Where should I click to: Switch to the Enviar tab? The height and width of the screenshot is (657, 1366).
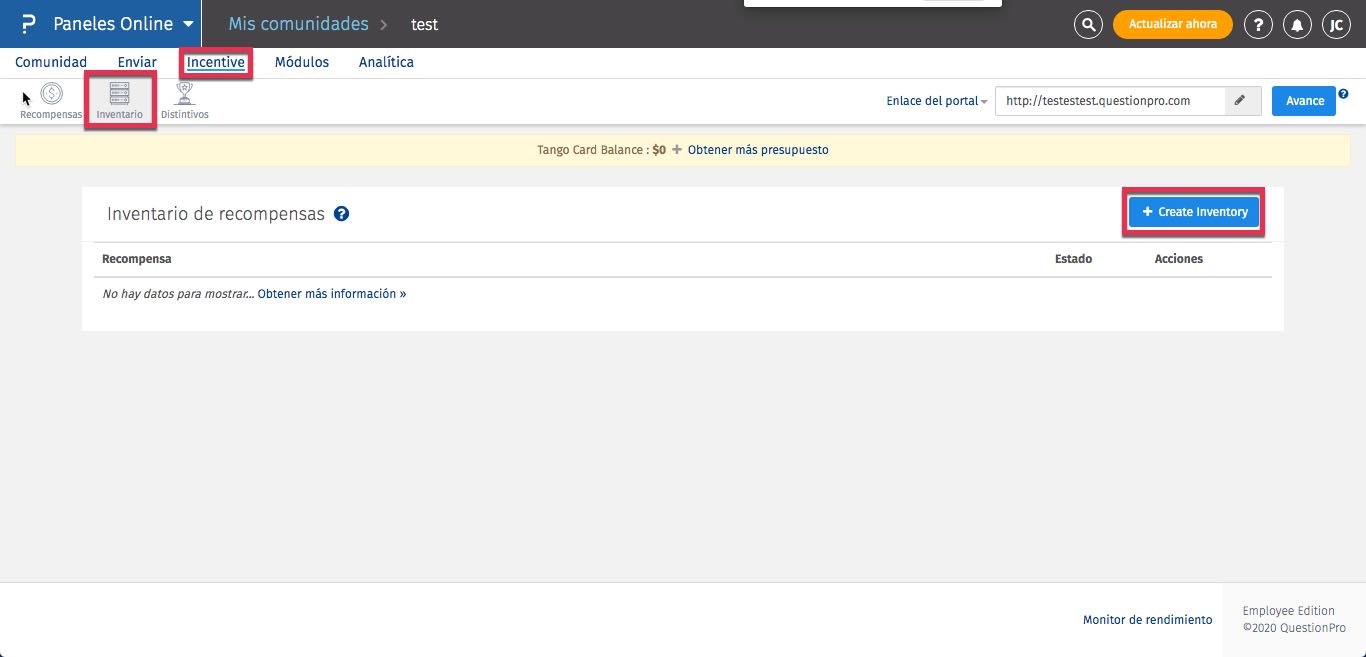click(x=137, y=62)
